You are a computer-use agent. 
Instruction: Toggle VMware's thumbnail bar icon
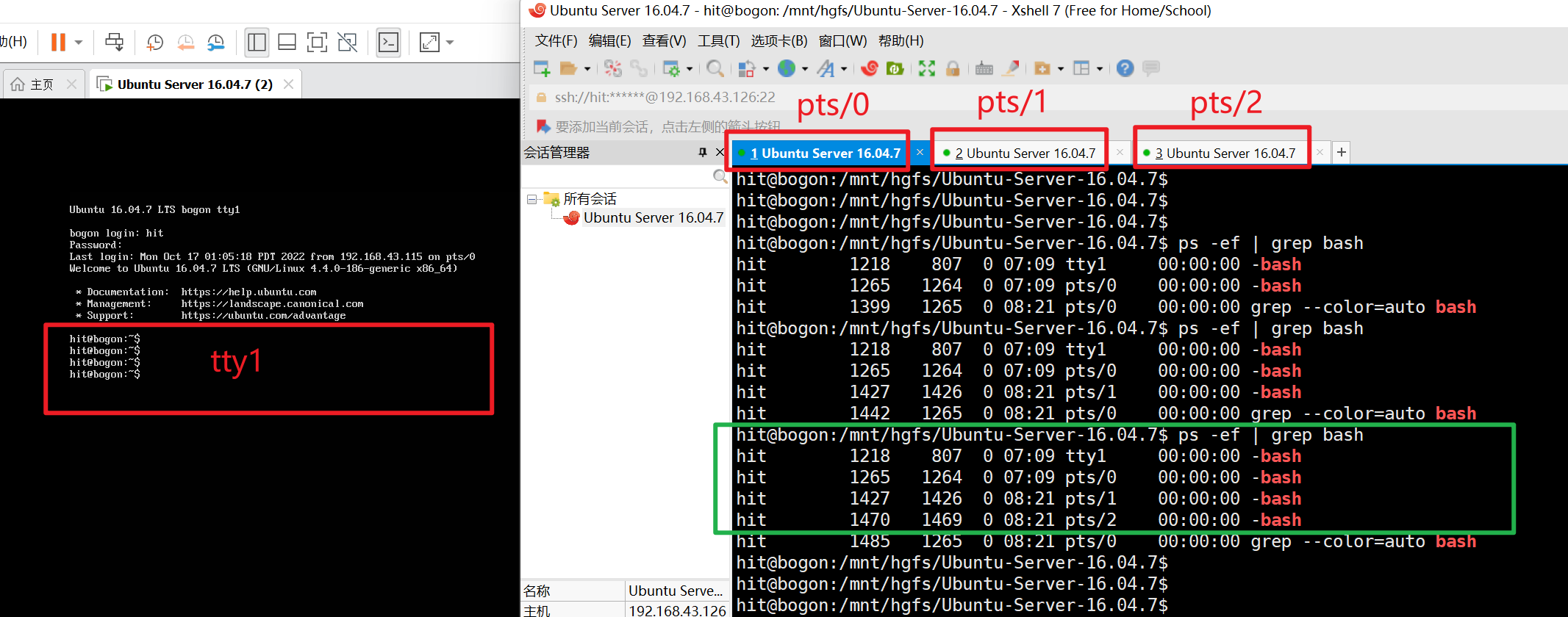[287, 43]
